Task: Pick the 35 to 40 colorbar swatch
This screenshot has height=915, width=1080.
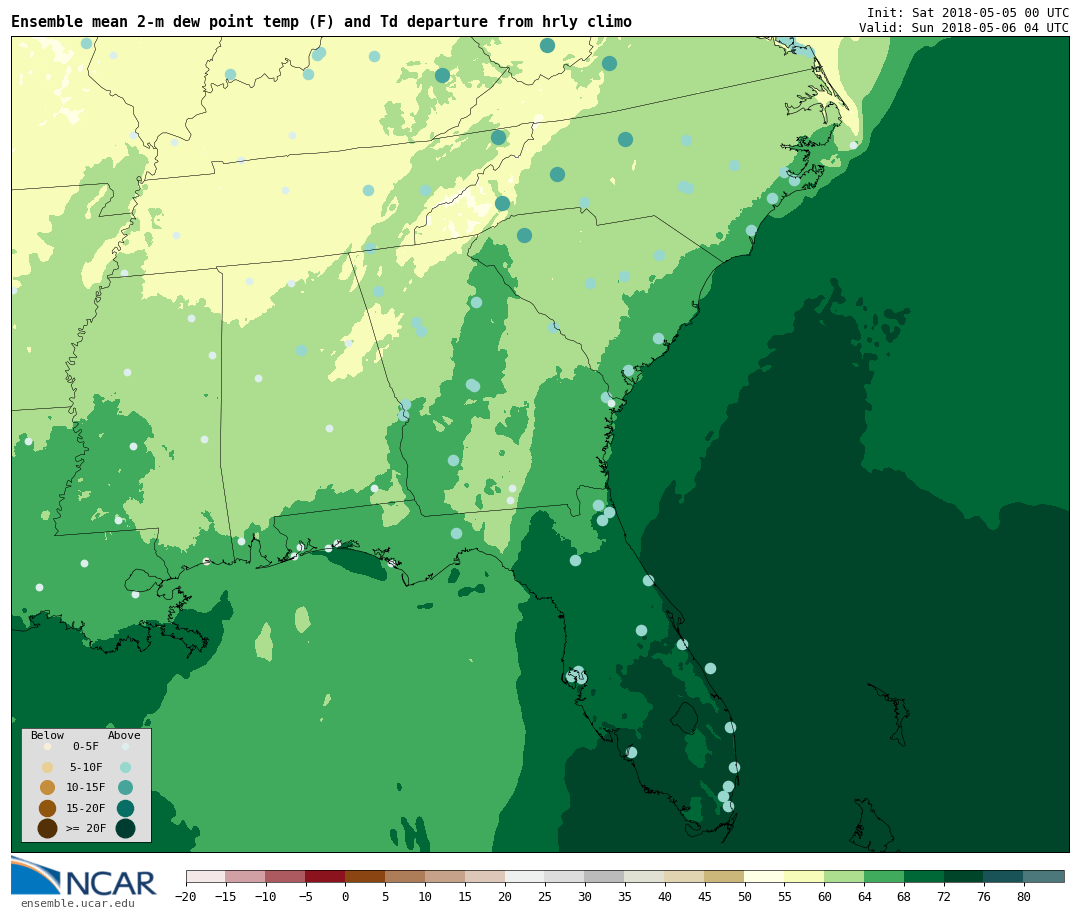Action: [645, 876]
